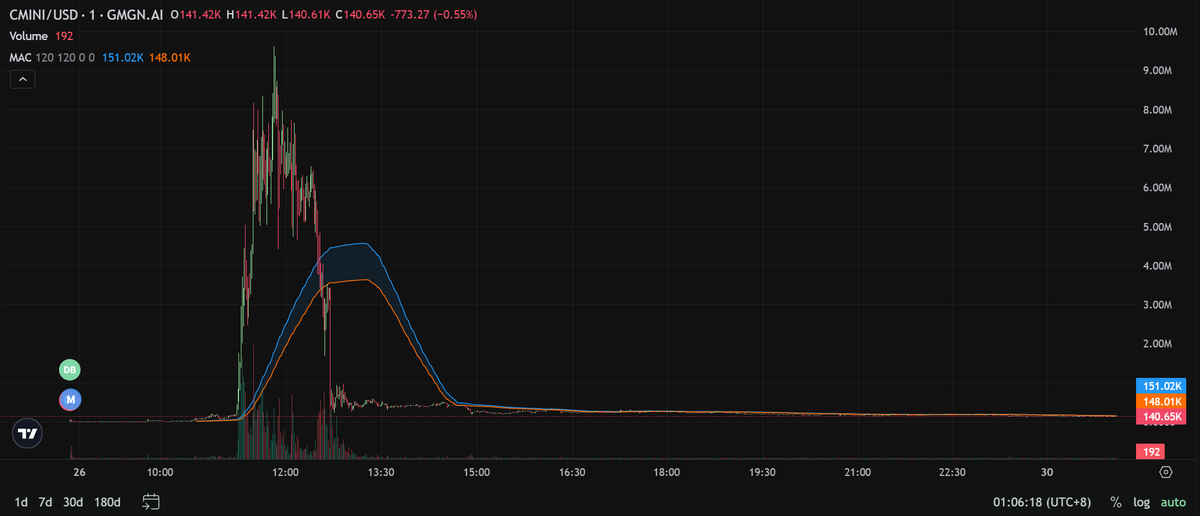
Task: Click the 15:00 time axis label
Action: (x=476, y=472)
